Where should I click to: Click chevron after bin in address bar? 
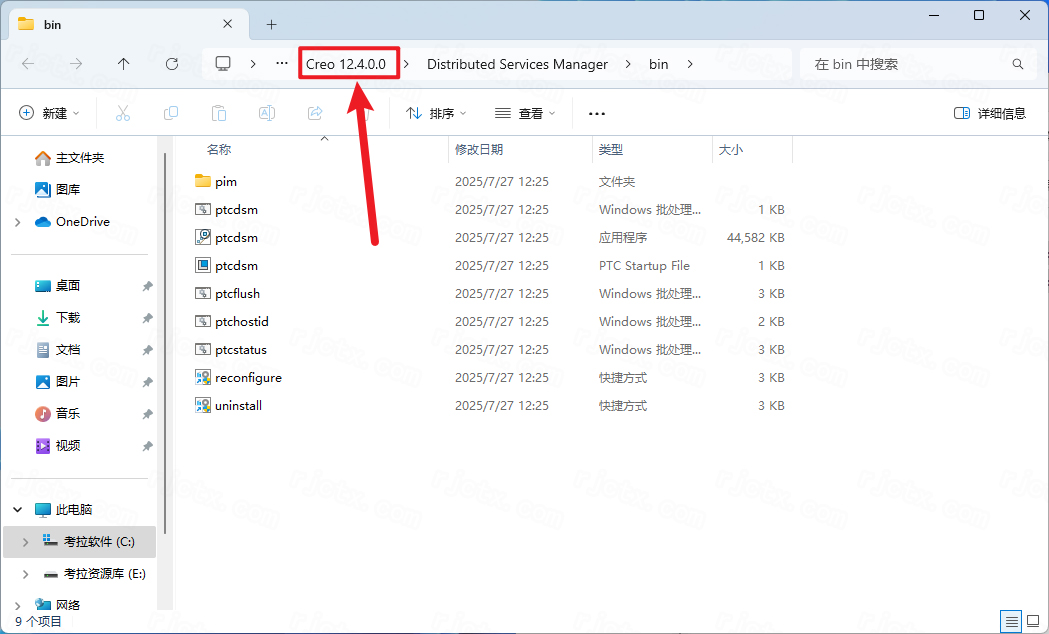pyautogui.click(x=690, y=64)
